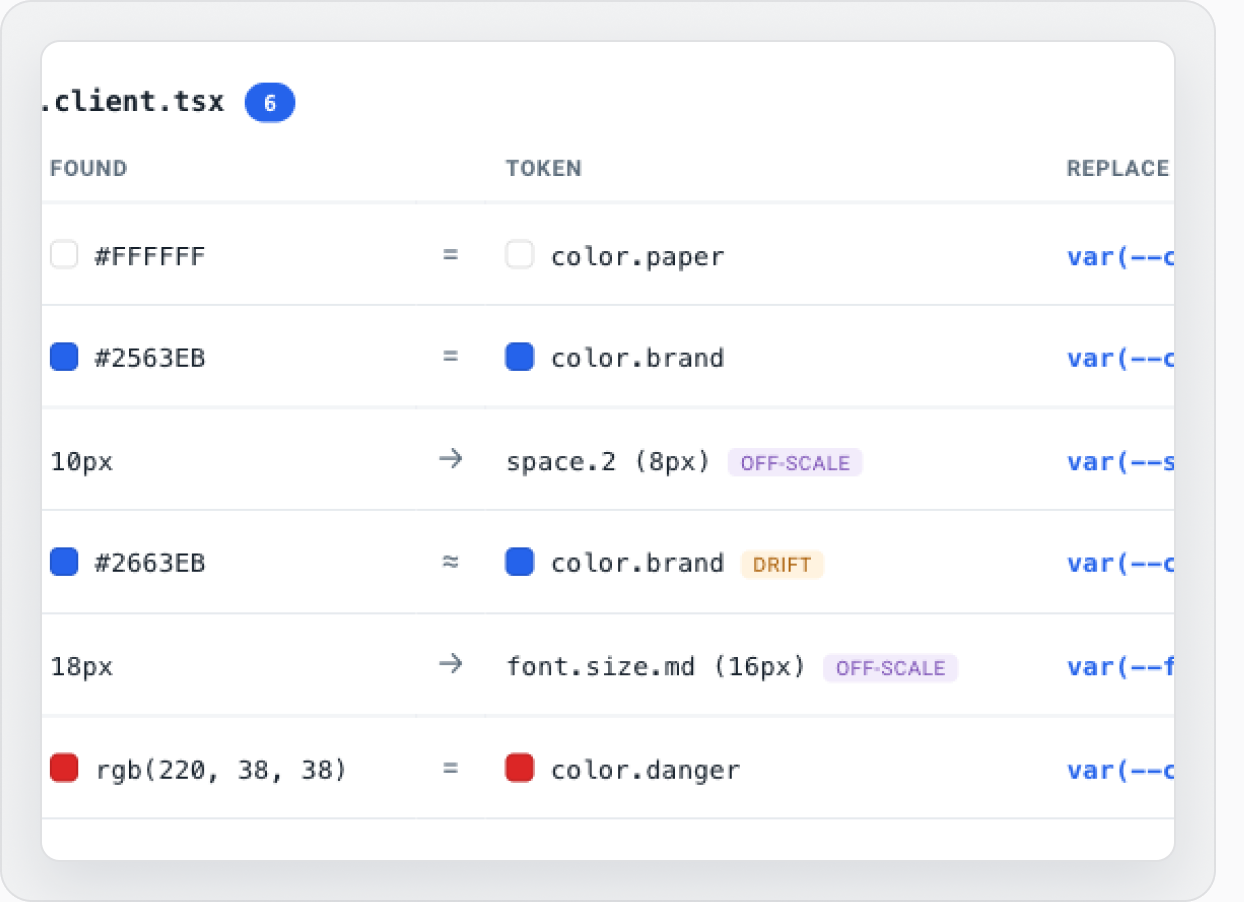Click the count badge showing 6
Screen dimensions: 1244x902
[x=270, y=103]
